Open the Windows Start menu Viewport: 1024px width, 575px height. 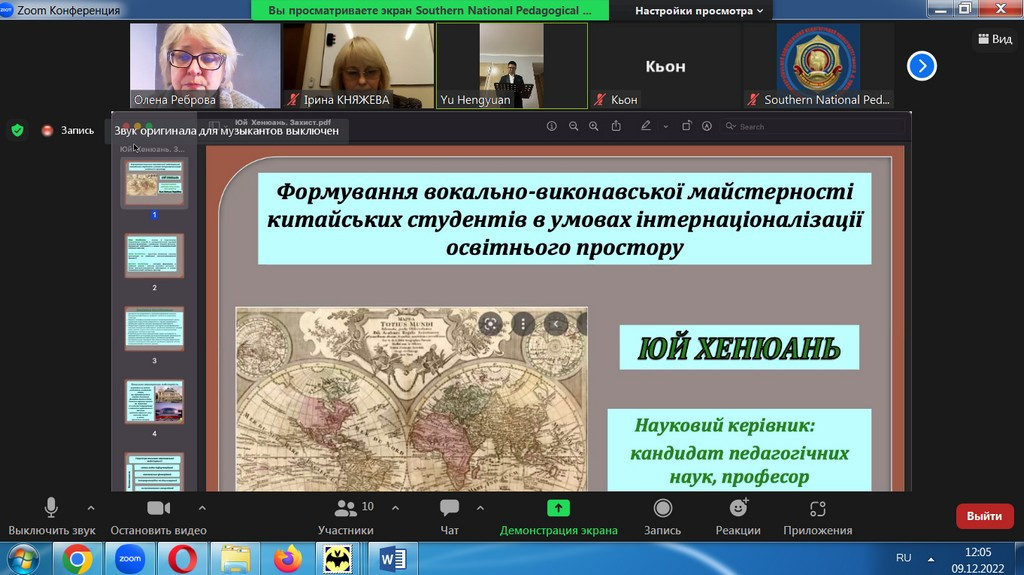(x=22, y=559)
